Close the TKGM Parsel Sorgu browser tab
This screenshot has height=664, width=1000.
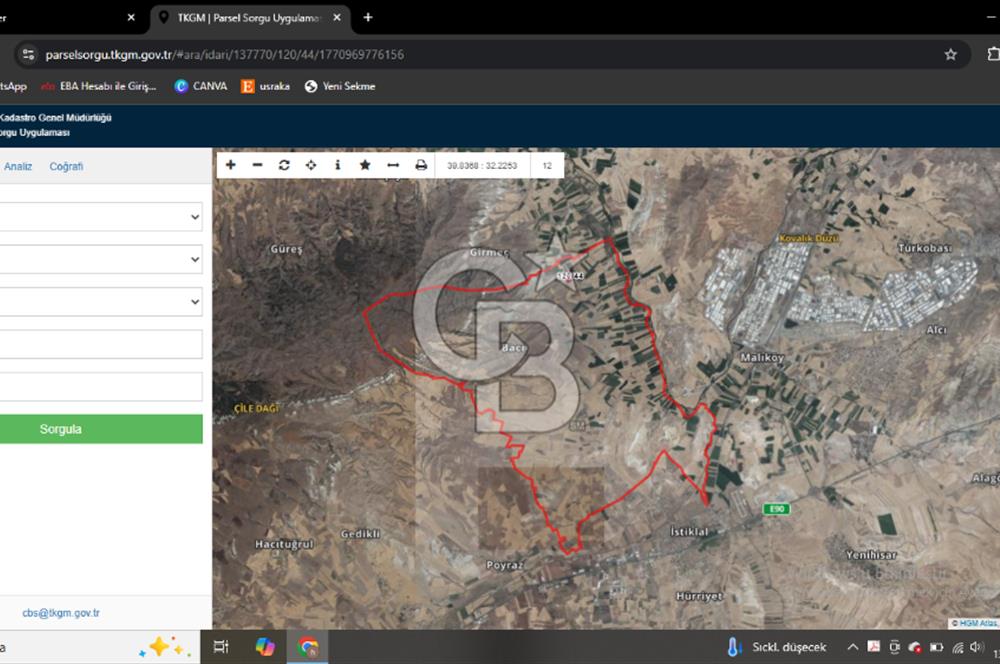(337, 17)
